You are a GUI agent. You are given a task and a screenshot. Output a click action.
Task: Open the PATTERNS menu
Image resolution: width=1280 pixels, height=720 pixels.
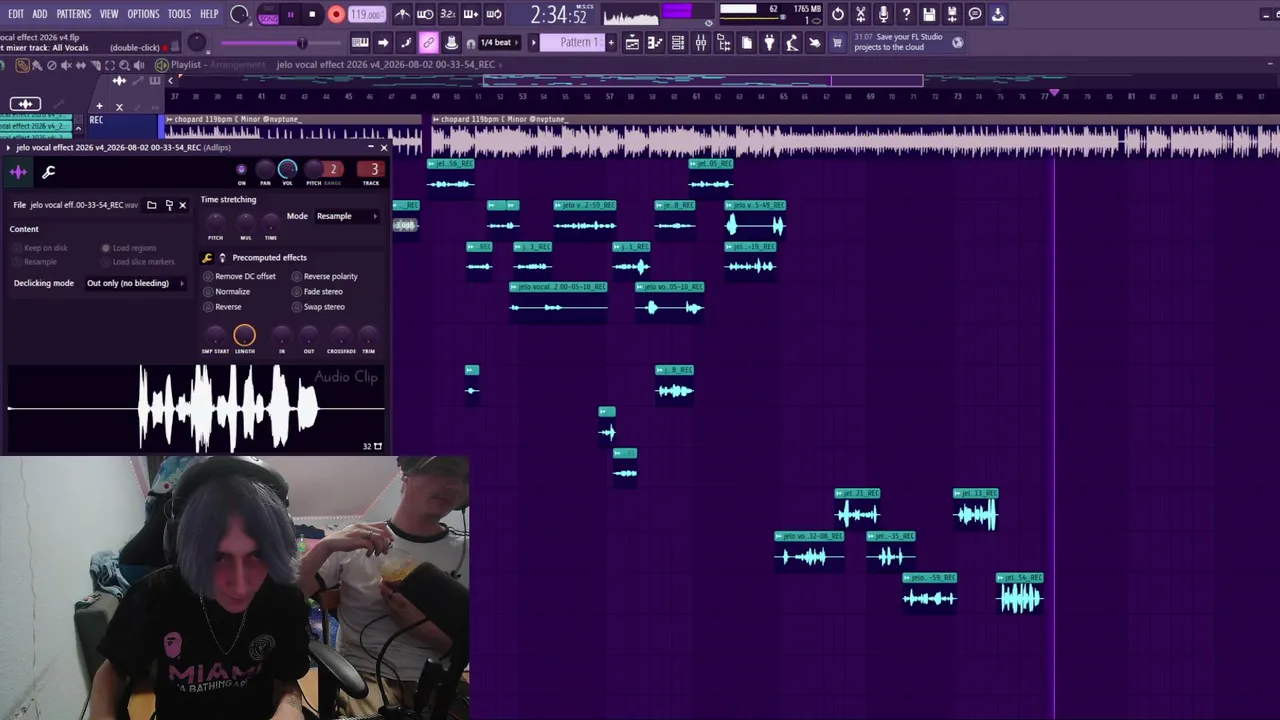74,14
